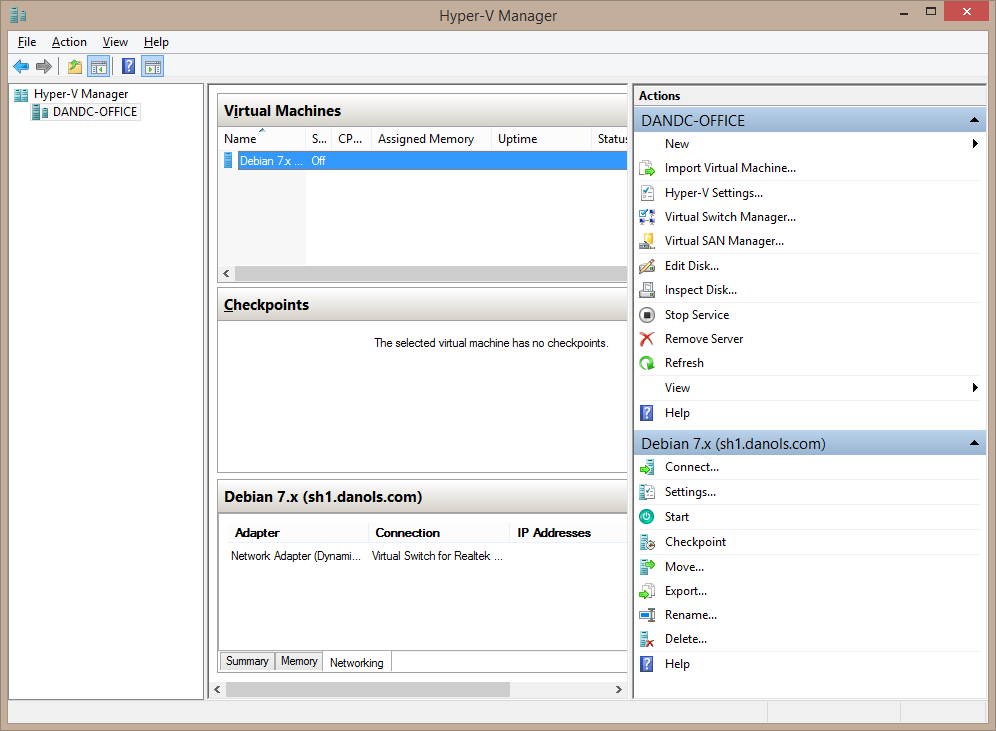Click left arrow of Virtual Machines scrollbar
Viewport: 996px width, 731px height.
[226, 273]
